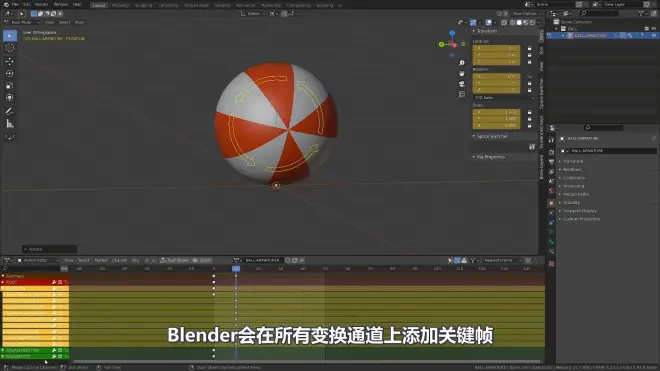The width and height of the screenshot is (660, 371).
Task: Open the Global transform orientation dropdown
Action: click(x=253, y=14)
